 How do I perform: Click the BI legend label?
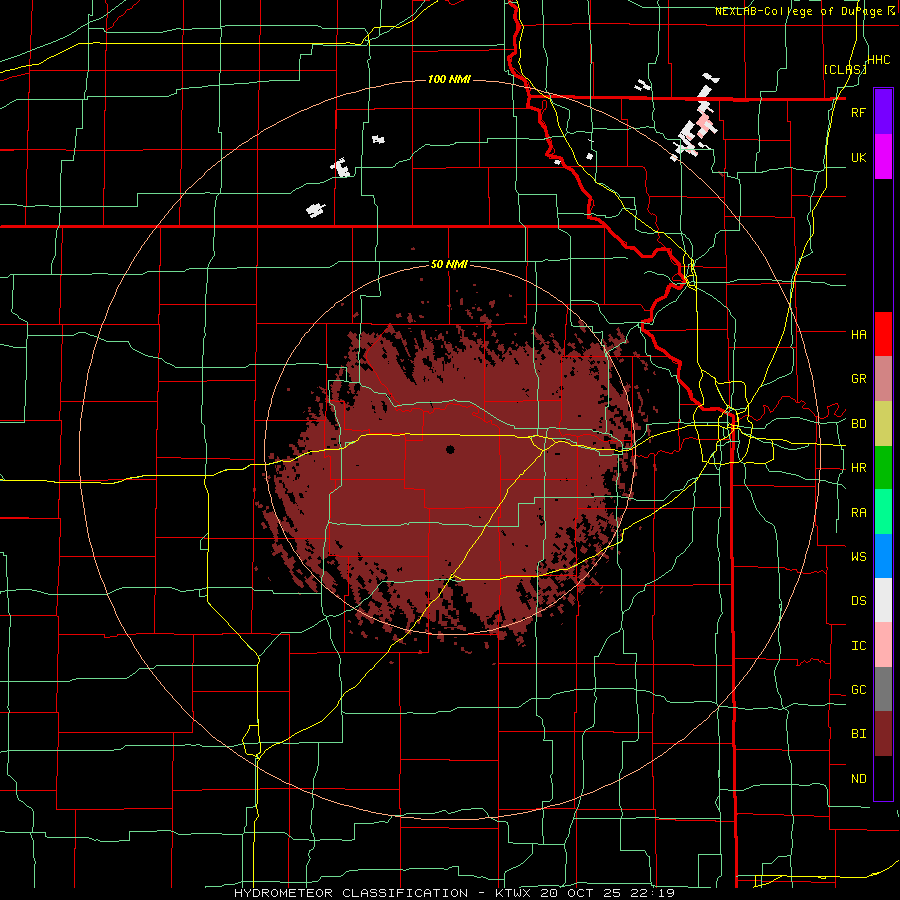[x=858, y=734]
